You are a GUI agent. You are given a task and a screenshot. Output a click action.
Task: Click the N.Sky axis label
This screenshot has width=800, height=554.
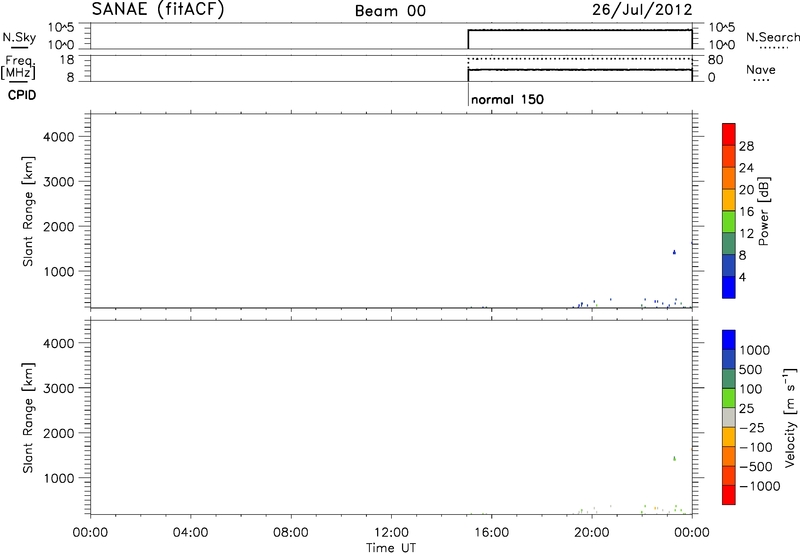(x=19, y=37)
